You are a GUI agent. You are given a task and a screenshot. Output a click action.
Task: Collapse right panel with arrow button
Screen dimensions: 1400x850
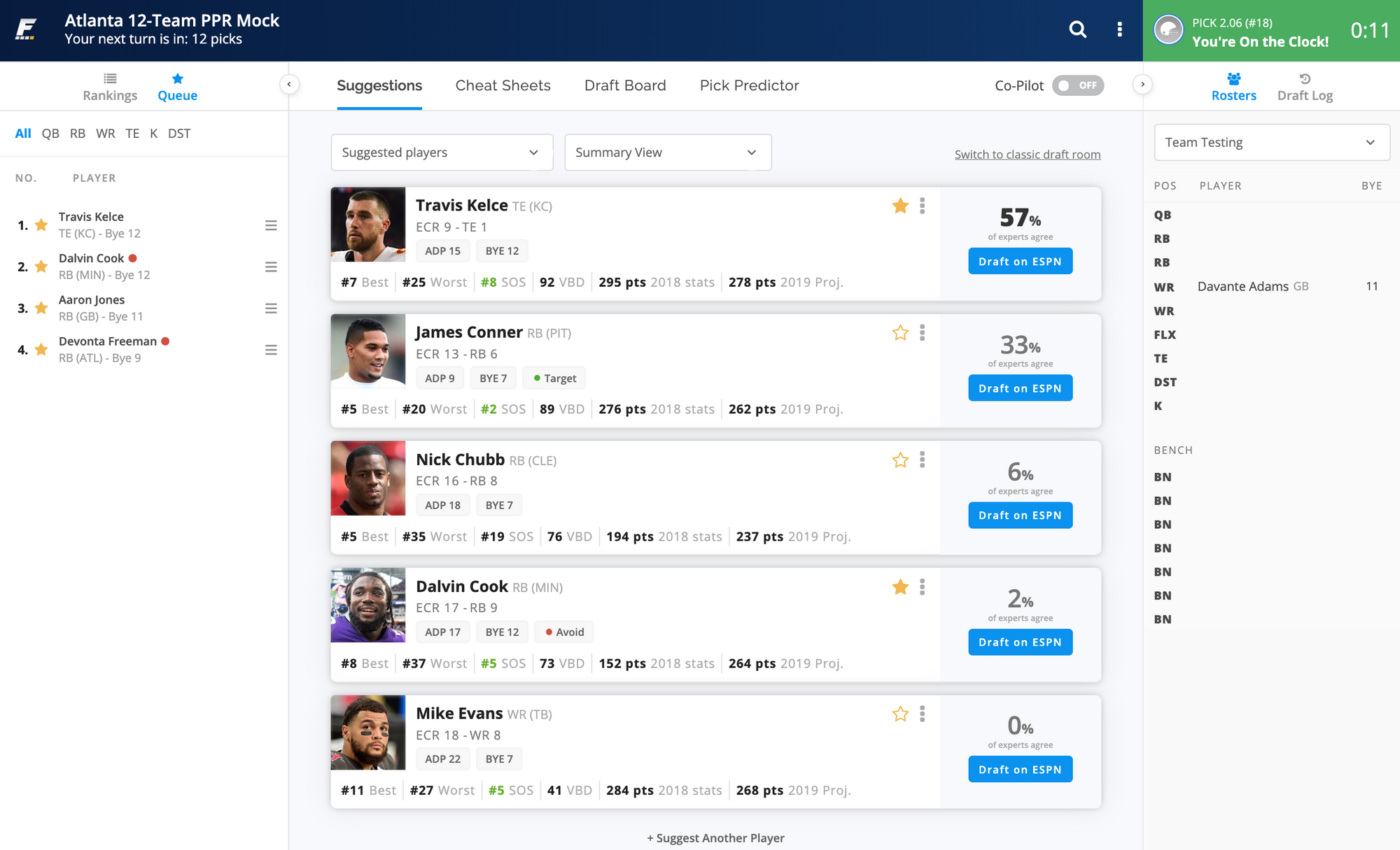pyautogui.click(x=1142, y=85)
